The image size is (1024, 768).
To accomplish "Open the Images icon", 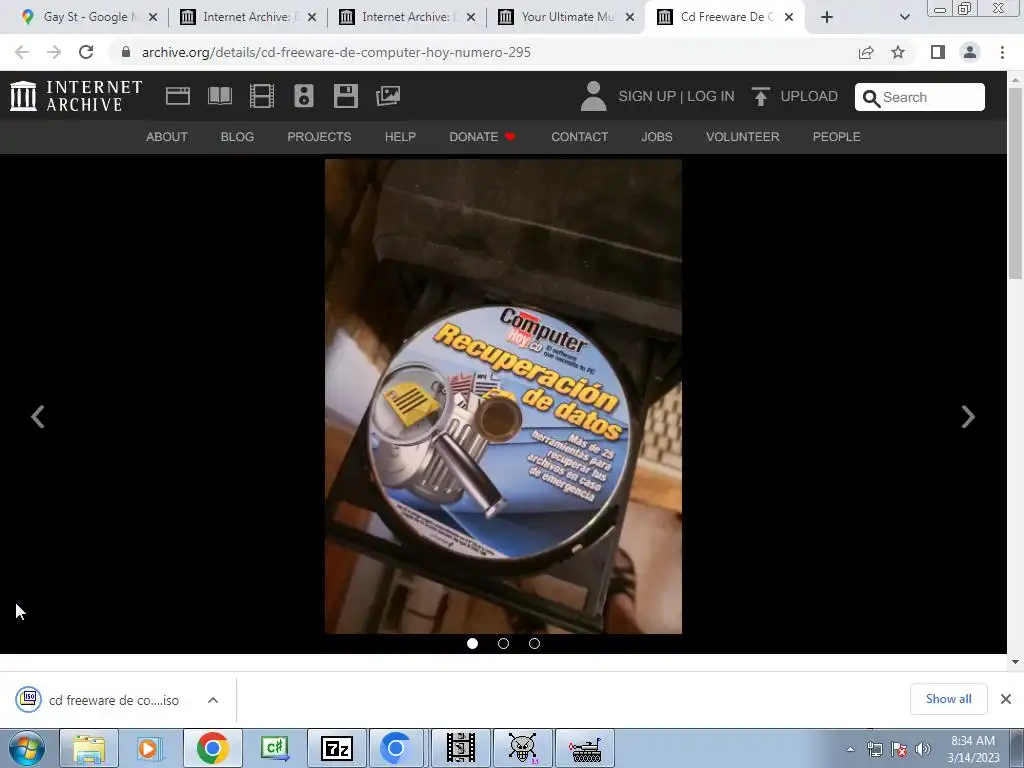I will click(x=388, y=96).
